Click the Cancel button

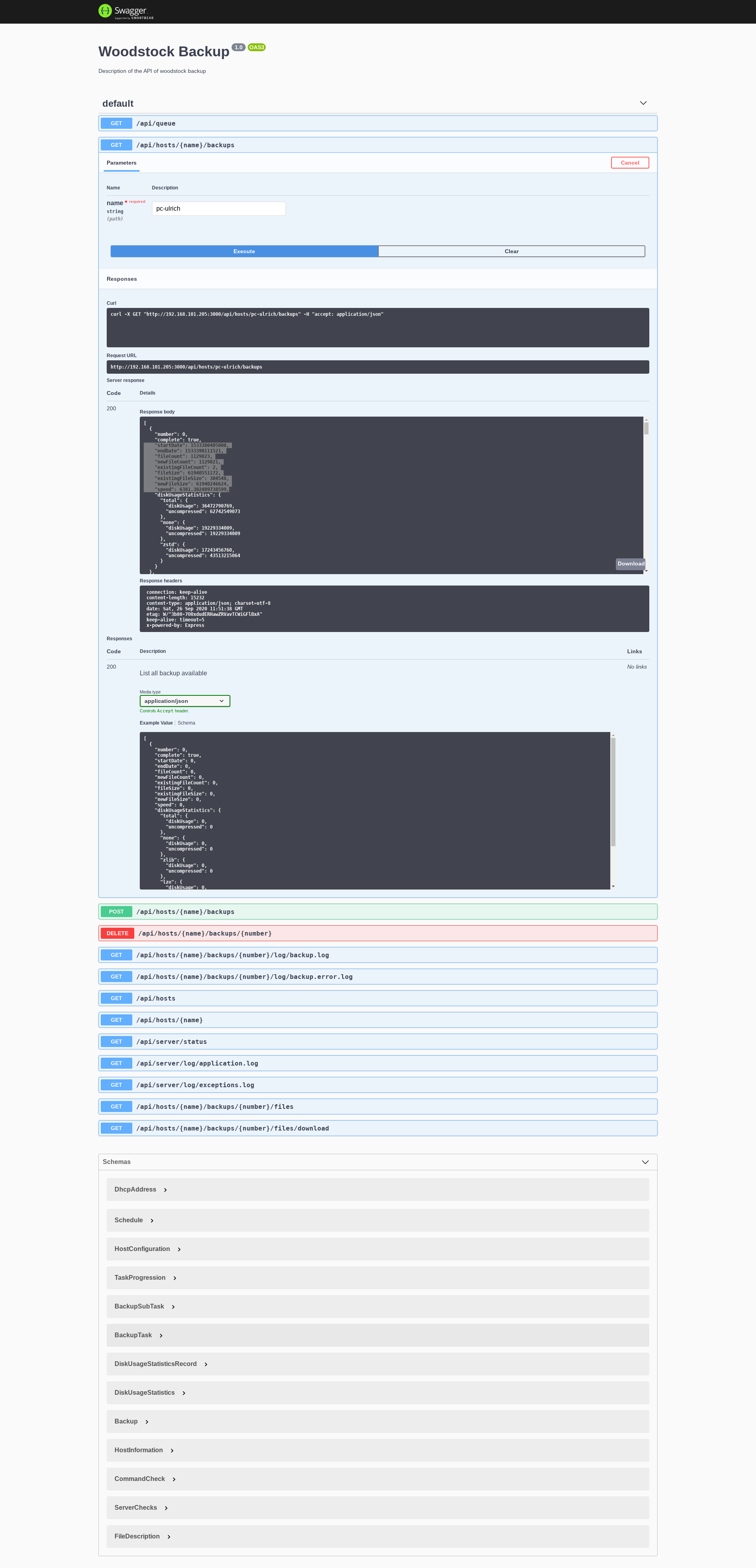(x=630, y=163)
